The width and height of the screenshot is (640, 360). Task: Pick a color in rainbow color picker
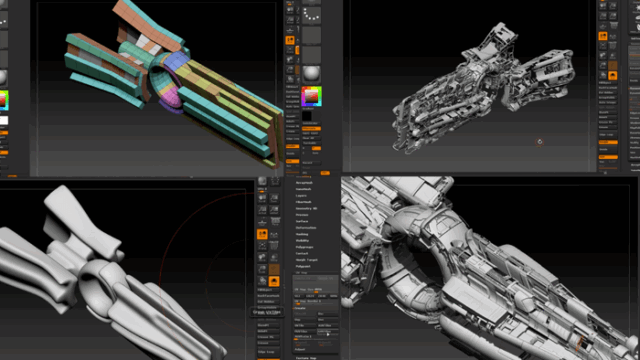(x=311, y=96)
